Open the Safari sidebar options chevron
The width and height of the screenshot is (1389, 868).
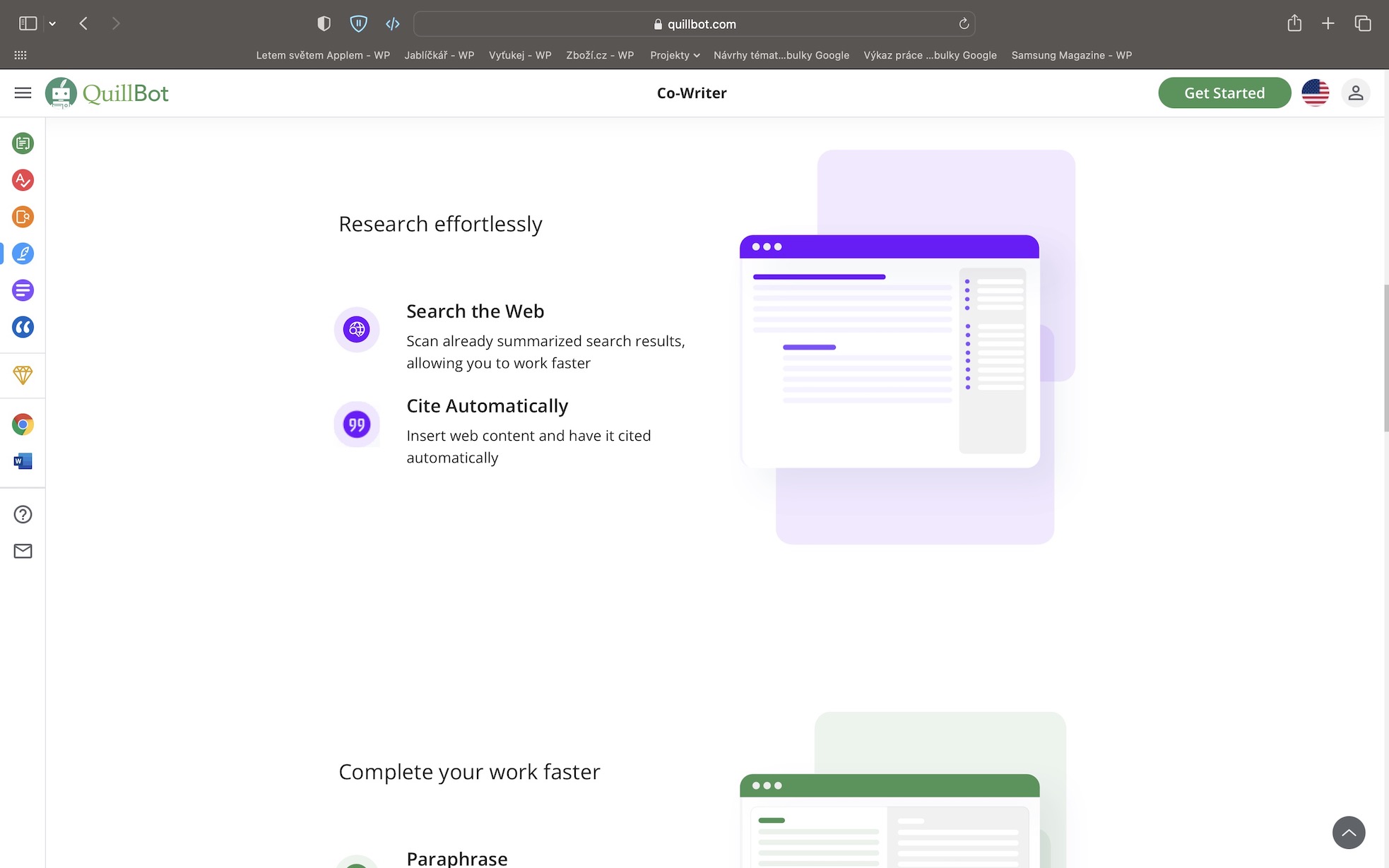click(x=52, y=23)
